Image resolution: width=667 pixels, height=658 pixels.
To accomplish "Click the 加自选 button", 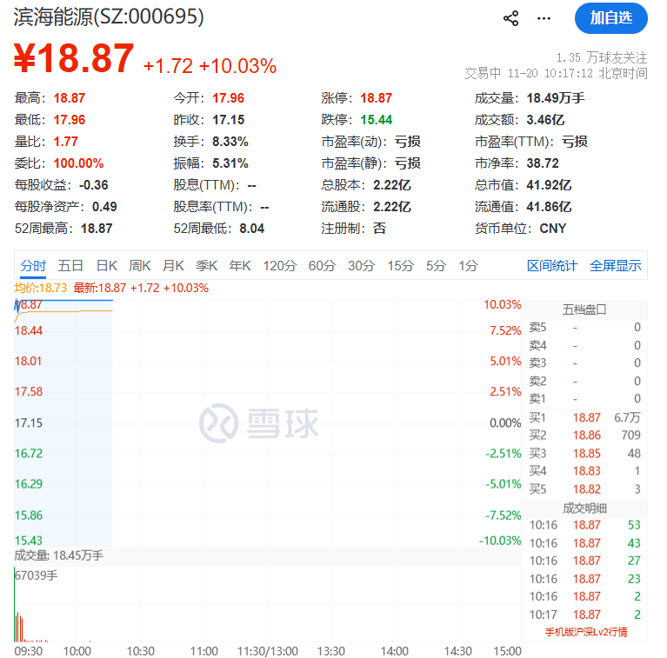I will click(610, 18).
